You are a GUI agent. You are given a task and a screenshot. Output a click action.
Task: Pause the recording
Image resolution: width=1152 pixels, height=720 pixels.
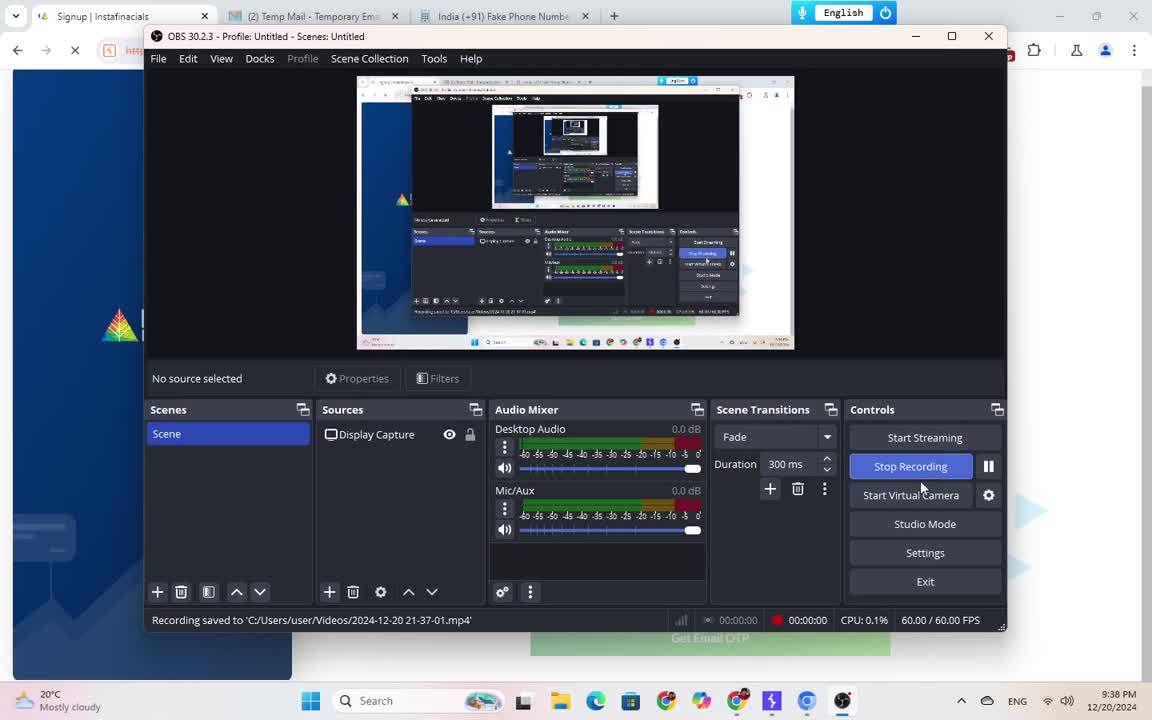click(x=989, y=467)
